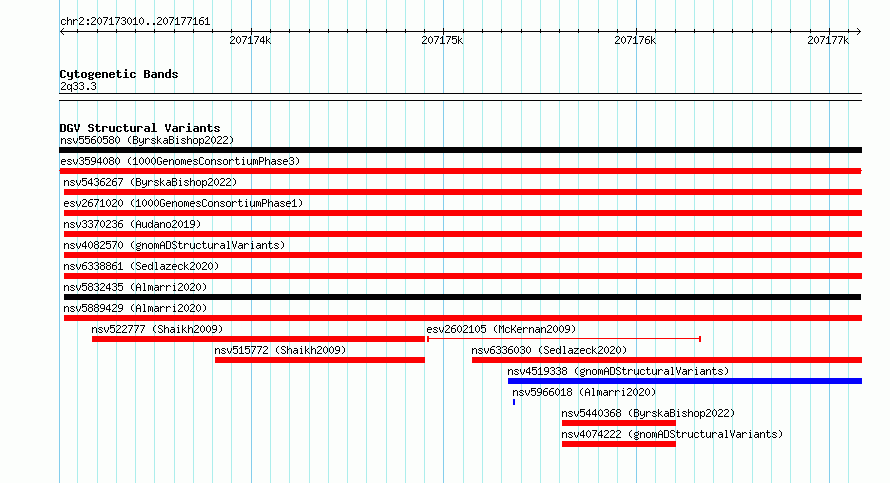Click the red nsv5440368 variant bar
Screen dimensions: 890x483
click(619, 423)
